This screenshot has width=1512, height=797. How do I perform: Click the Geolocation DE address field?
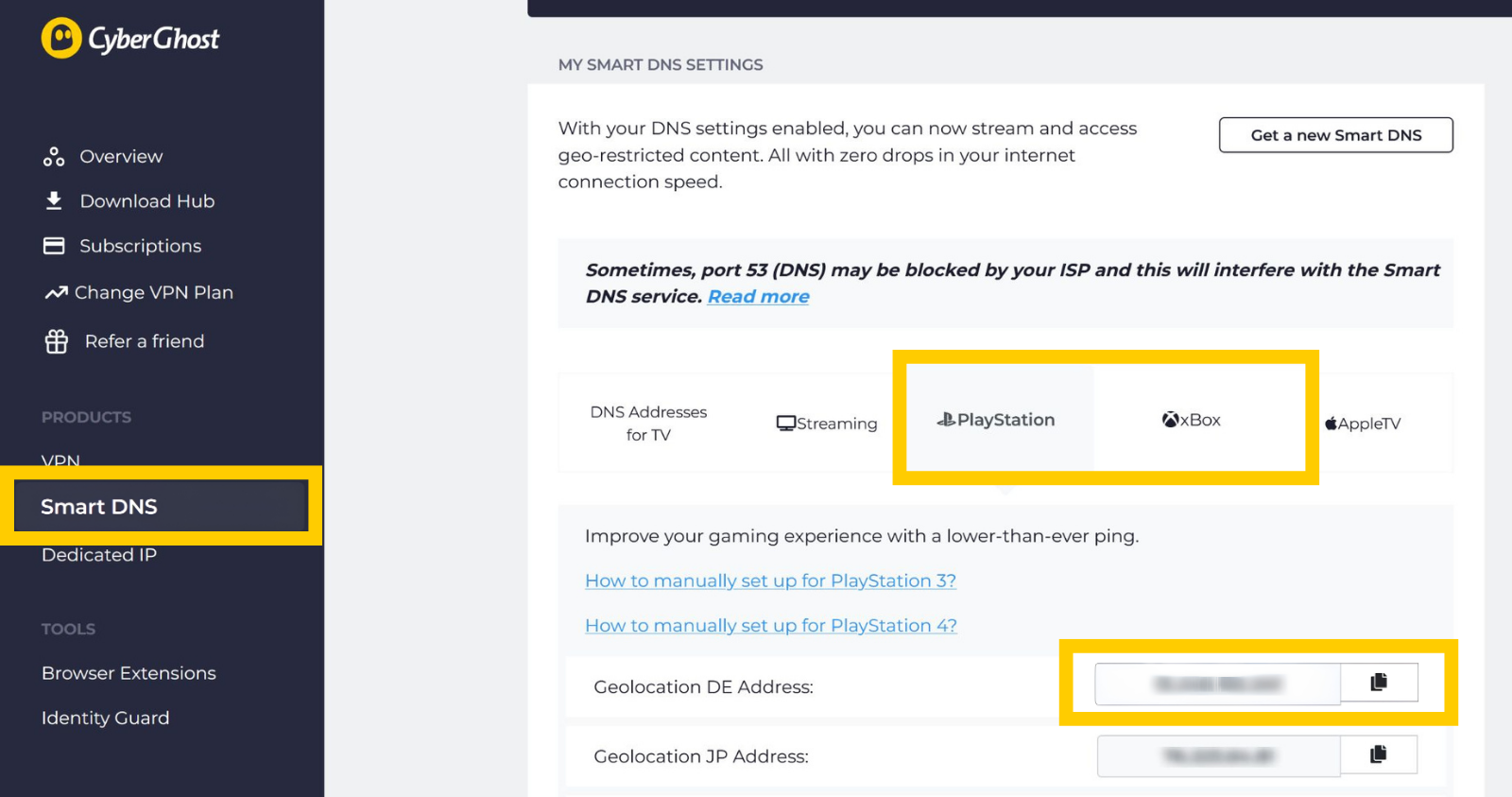(1218, 684)
